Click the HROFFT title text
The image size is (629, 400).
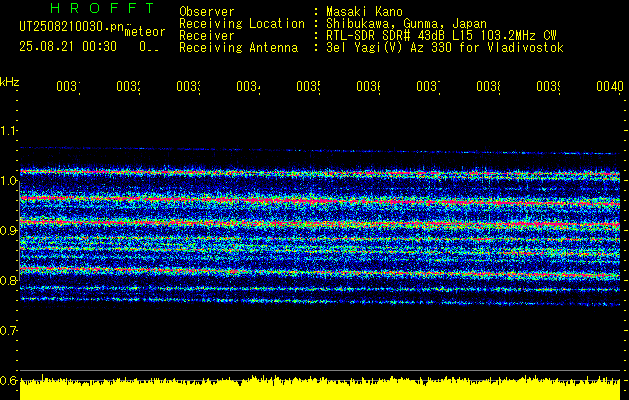[x=103, y=8]
